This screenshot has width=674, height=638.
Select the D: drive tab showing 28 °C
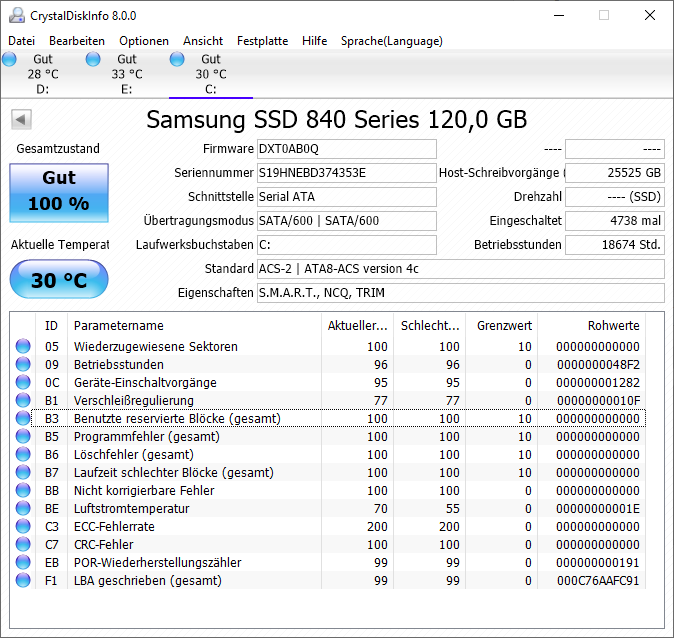click(43, 74)
